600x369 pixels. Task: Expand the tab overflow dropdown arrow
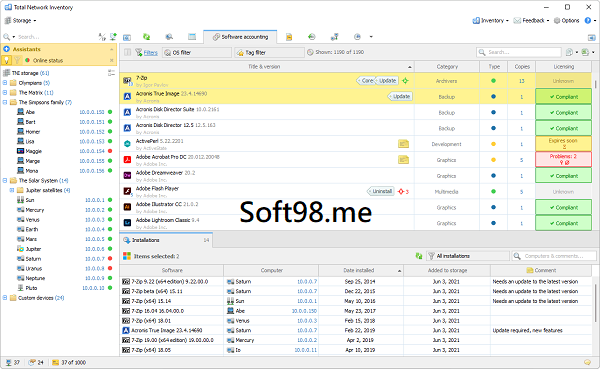(371, 37)
